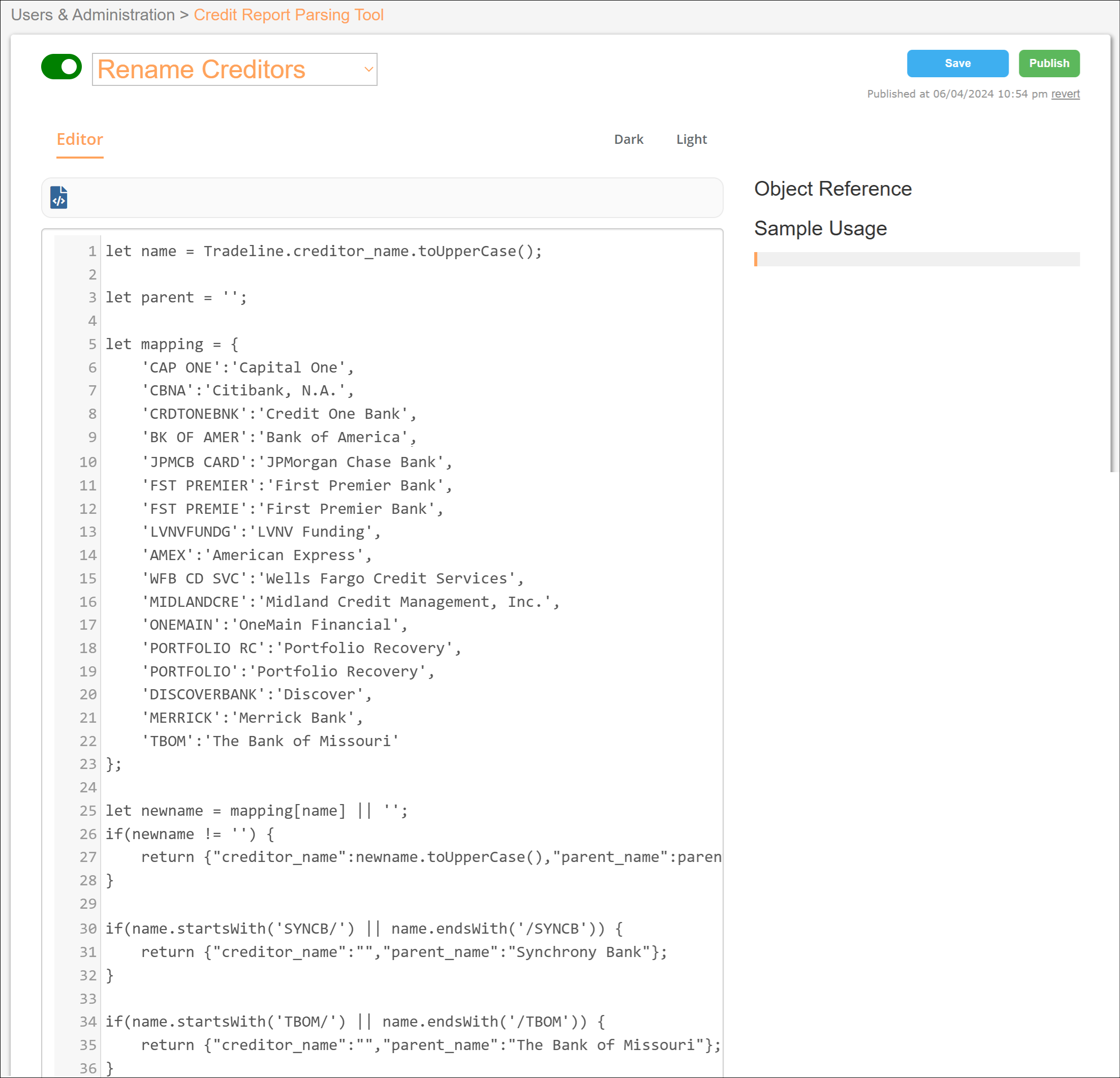Select the Light editor theme

click(691, 139)
